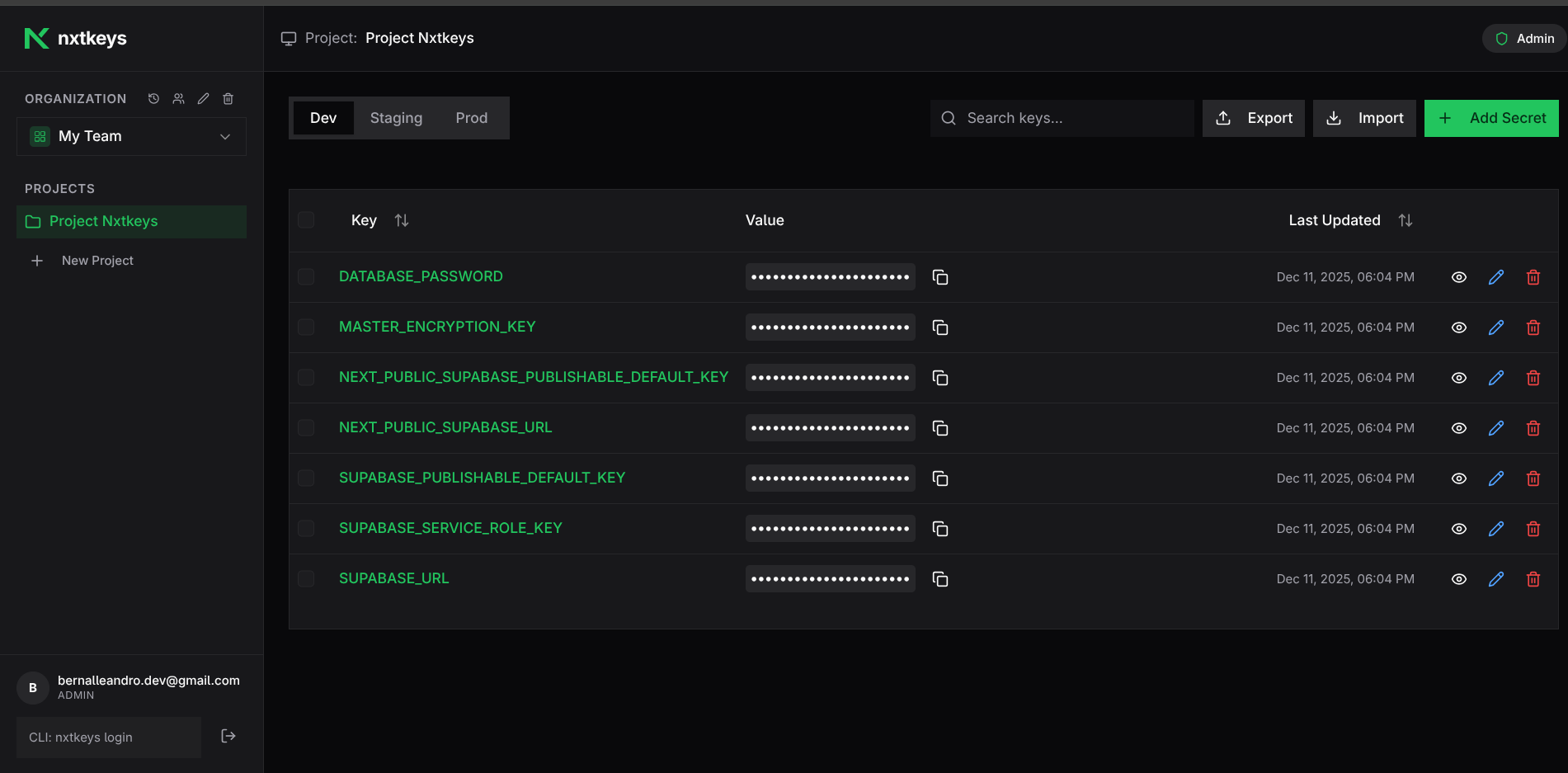Check the select-all checkbox in the table header
This screenshot has height=773, width=1568.
[306, 220]
